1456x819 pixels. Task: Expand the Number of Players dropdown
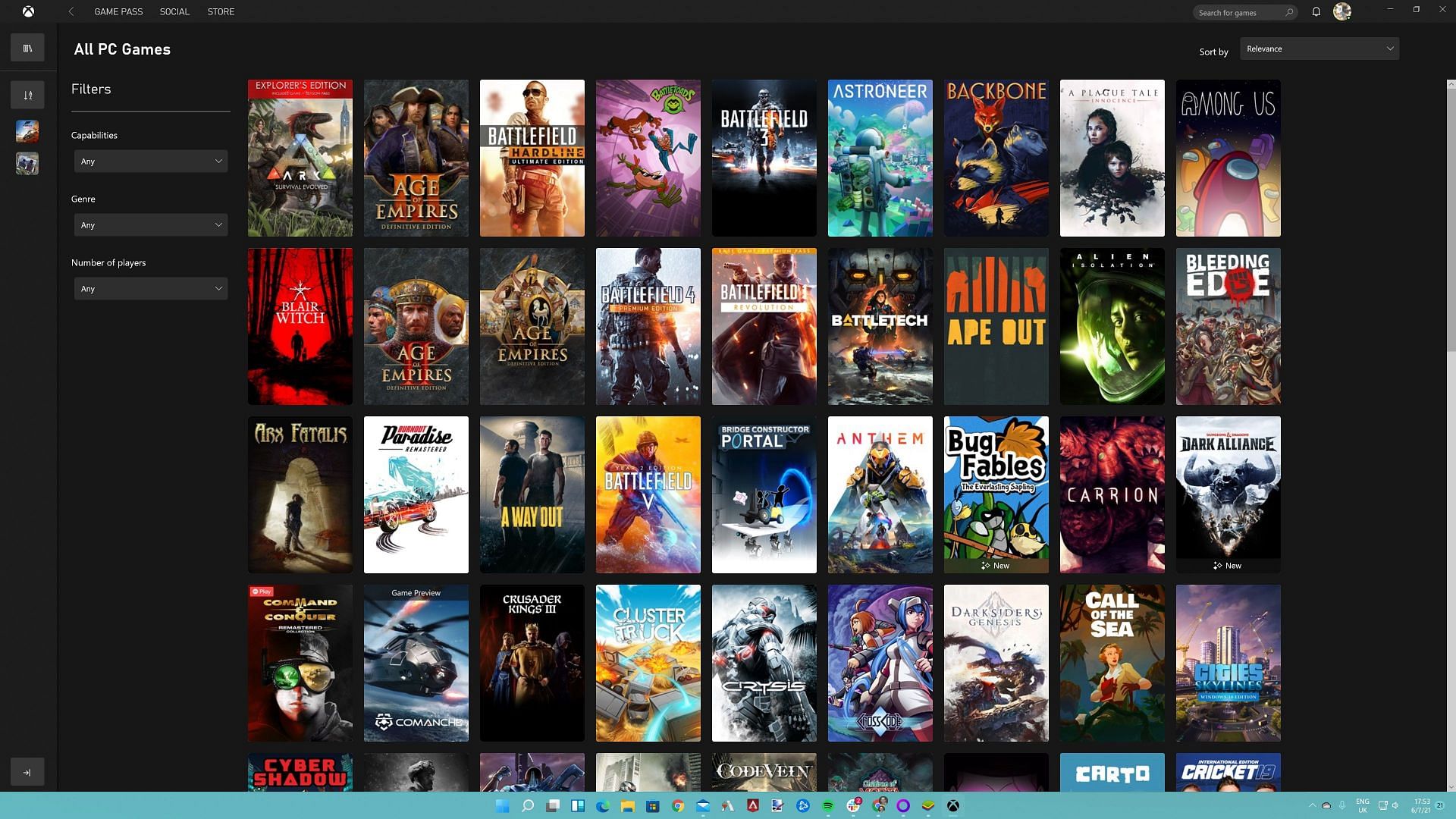[150, 288]
